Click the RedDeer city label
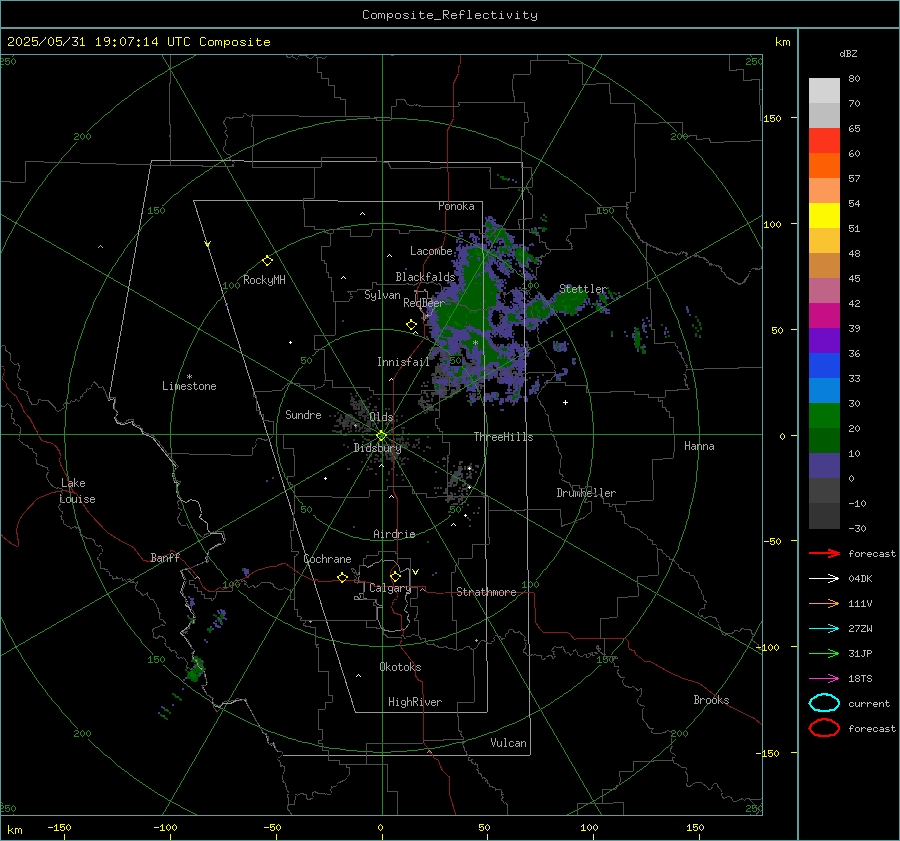The width and height of the screenshot is (900, 841). point(424,303)
